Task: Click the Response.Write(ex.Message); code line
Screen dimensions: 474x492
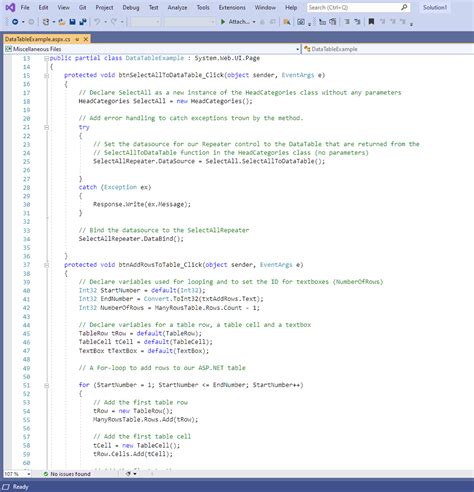Action: [142, 204]
